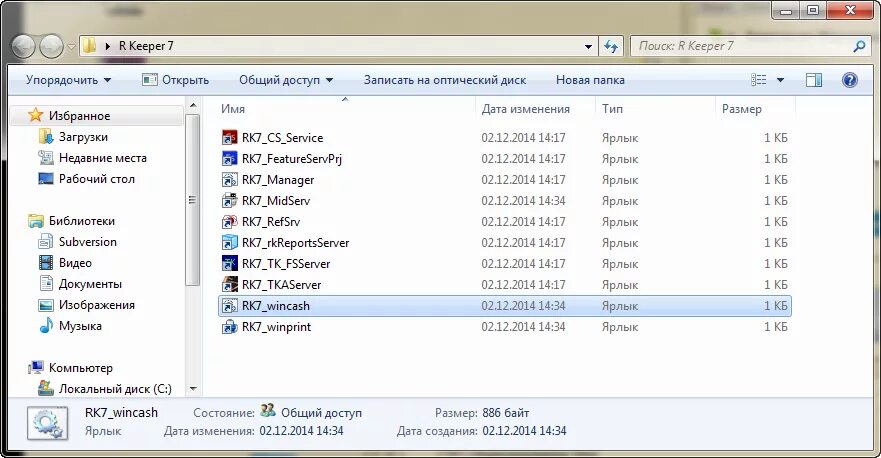
Task: Click the RK7_CS_Service shortcut icon
Action: coord(229,138)
